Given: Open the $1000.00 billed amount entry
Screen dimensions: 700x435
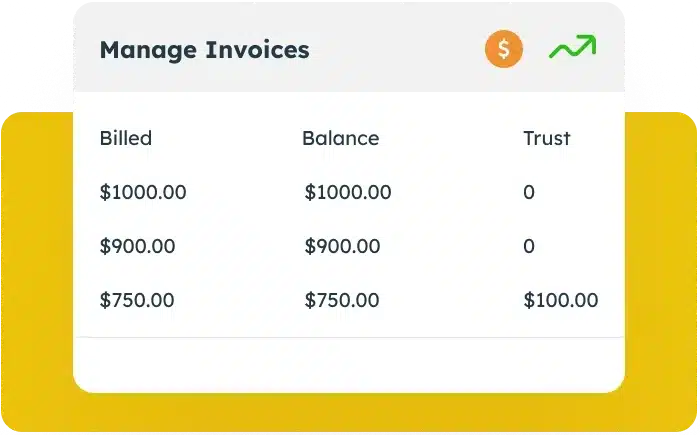Looking at the screenshot, I should (143, 192).
